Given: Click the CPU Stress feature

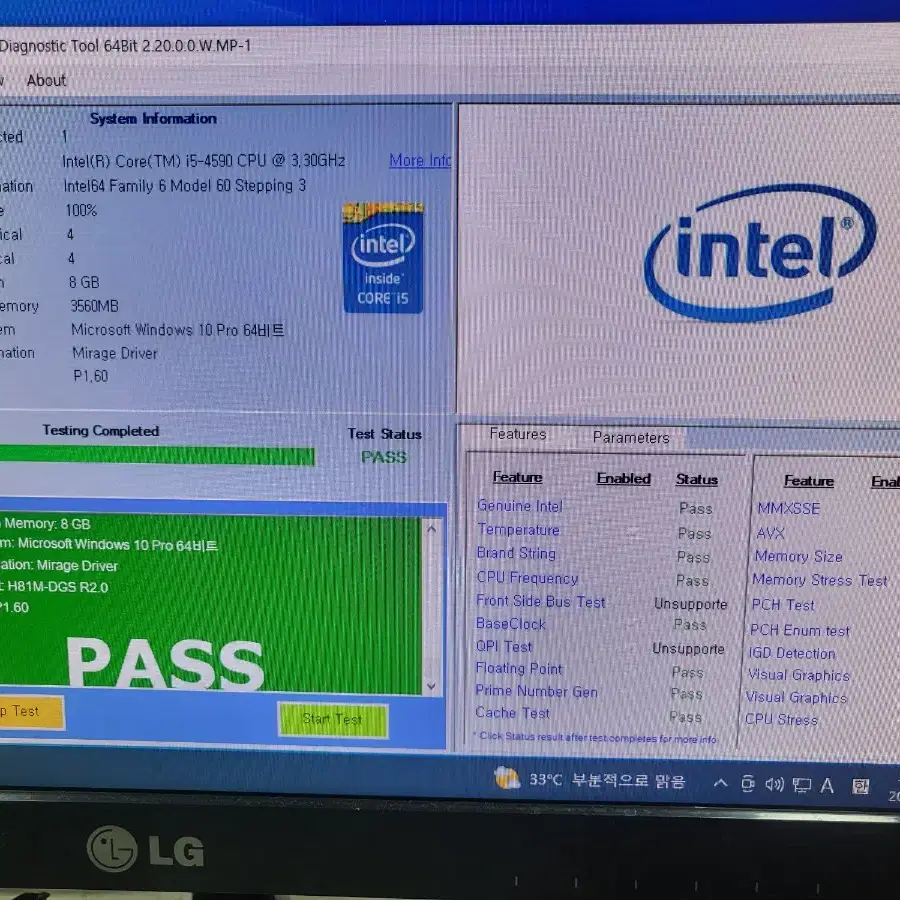Looking at the screenshot, I should (781, 719).
